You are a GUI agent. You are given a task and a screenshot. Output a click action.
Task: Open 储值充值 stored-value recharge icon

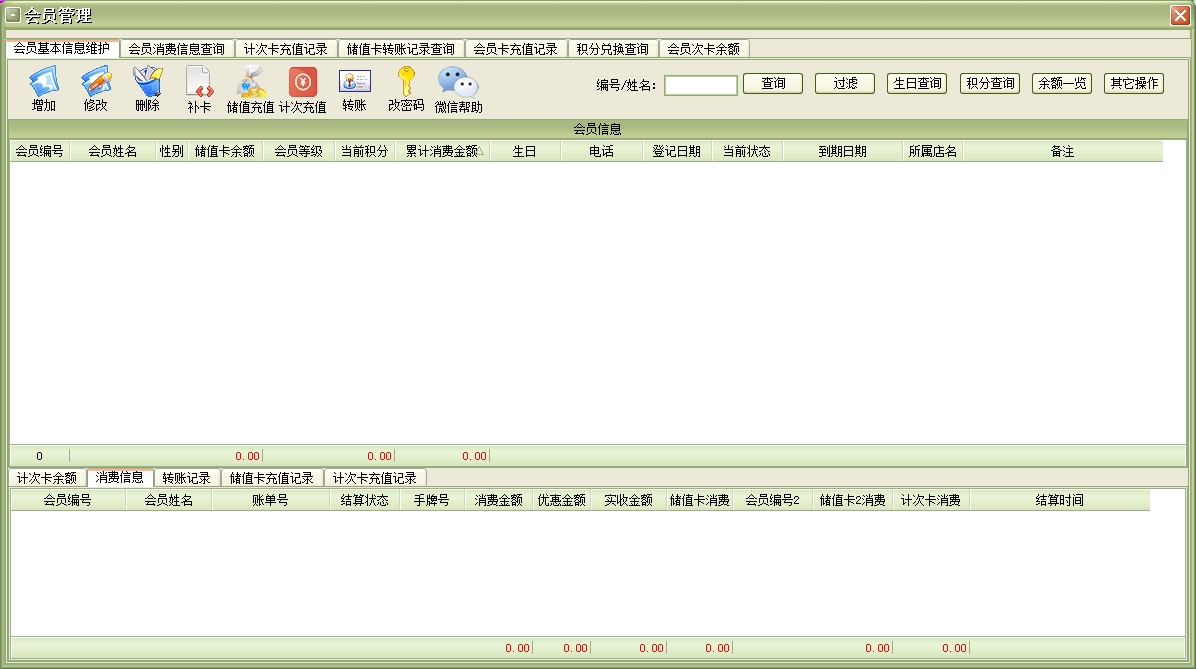[x=250, y=82]
